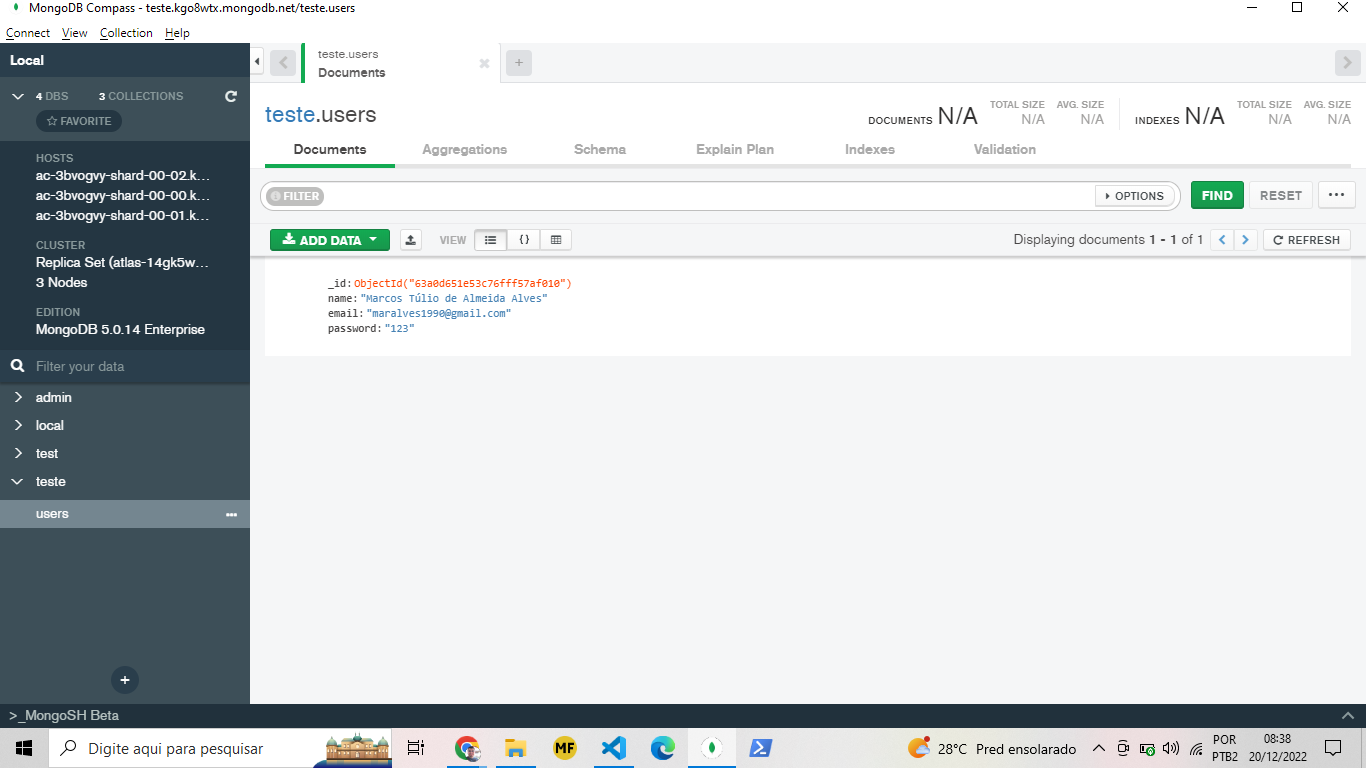The height and width of the screenshot is (768, 1366).
Task: Refresh databases icon in sidebar
Action: (x=231, y=96)
